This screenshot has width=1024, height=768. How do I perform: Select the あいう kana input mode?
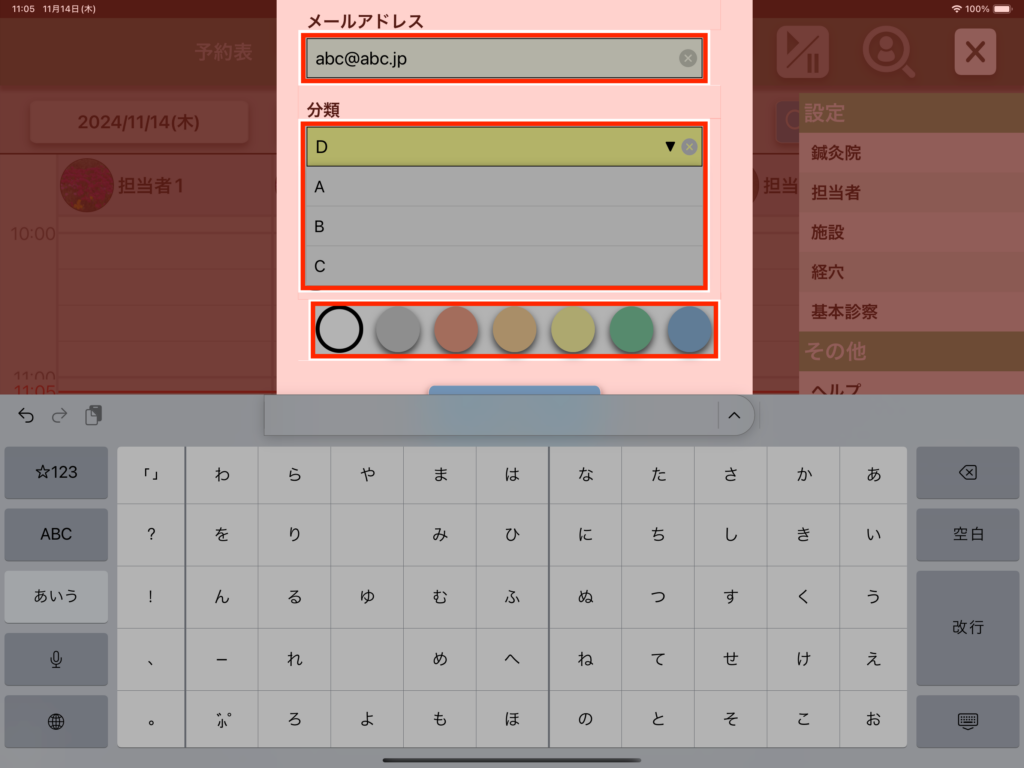click(x=56, y=596)
